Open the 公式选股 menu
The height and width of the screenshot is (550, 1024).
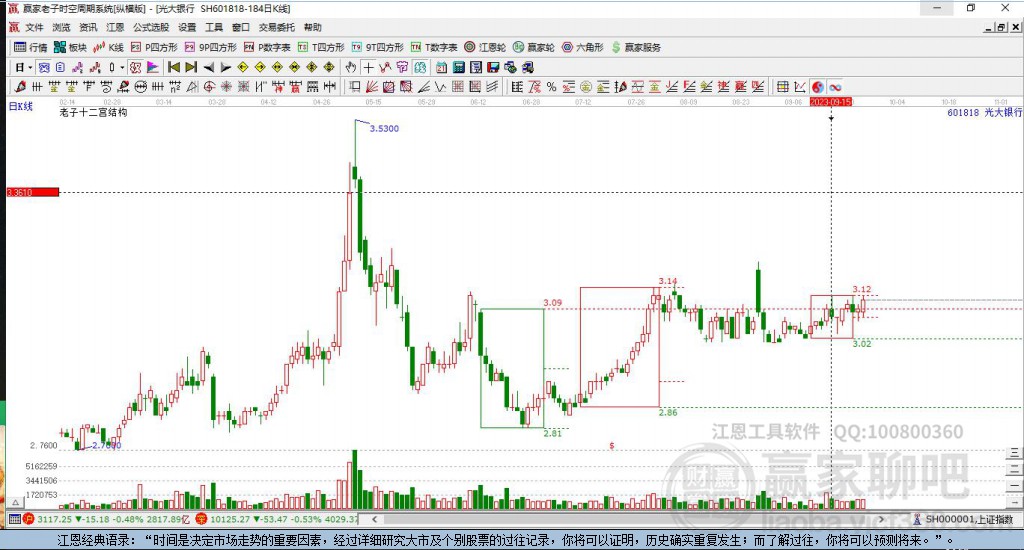point(151,27)
